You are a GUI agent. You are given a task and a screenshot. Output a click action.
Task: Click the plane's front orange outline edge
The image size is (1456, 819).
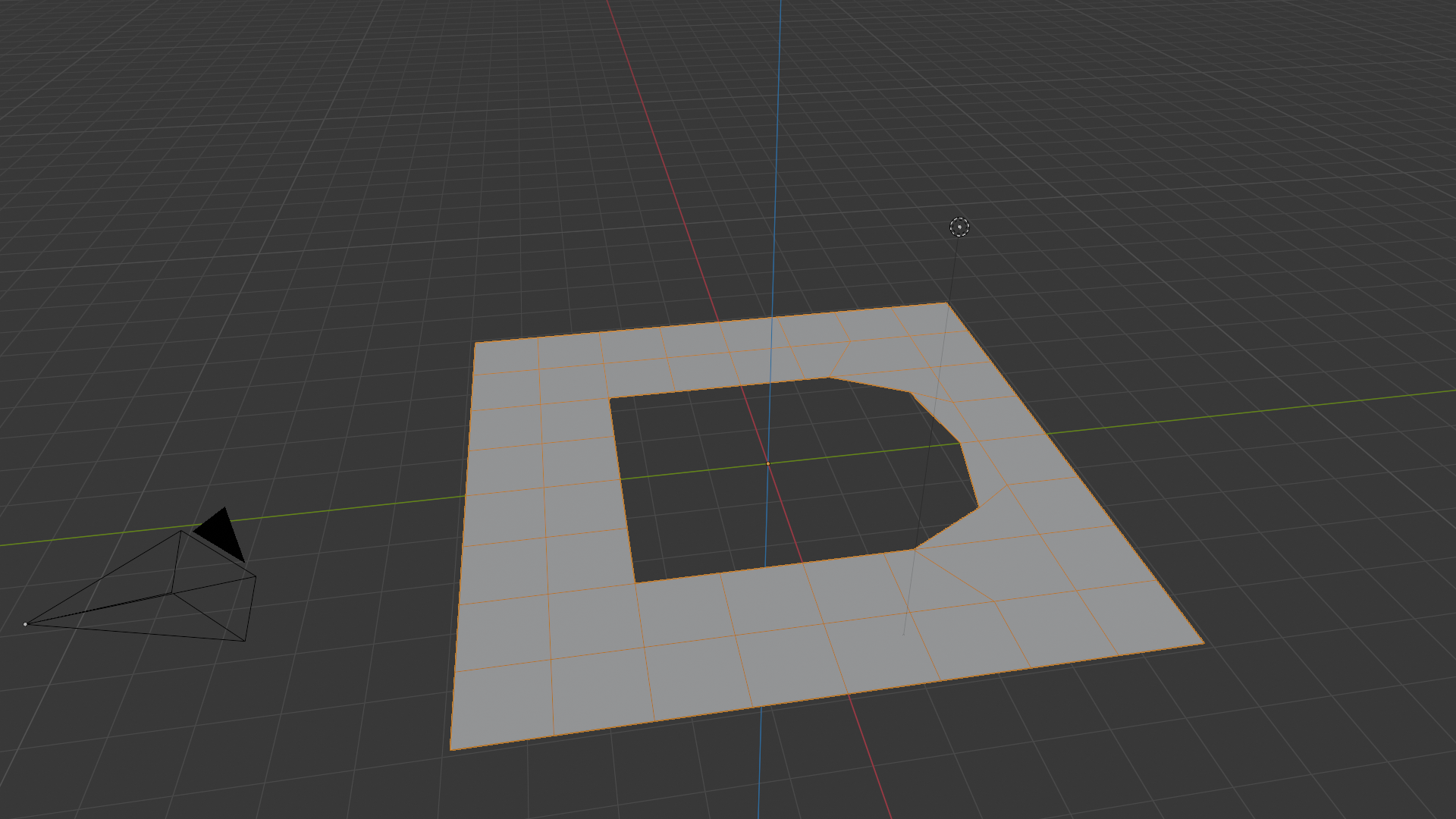[827, 696]
